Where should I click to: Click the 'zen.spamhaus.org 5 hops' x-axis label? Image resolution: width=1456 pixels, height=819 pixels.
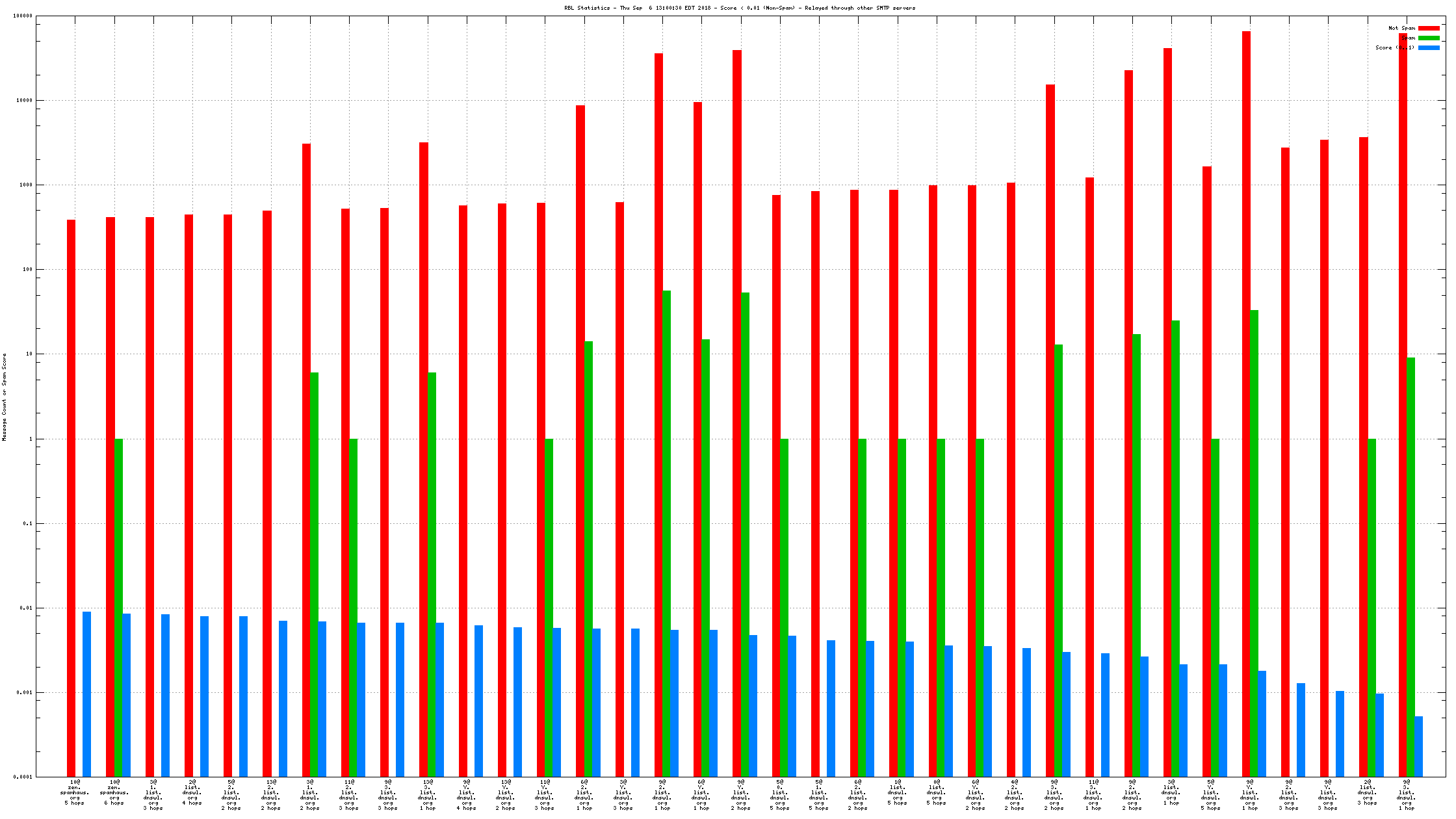coord(75,792)
